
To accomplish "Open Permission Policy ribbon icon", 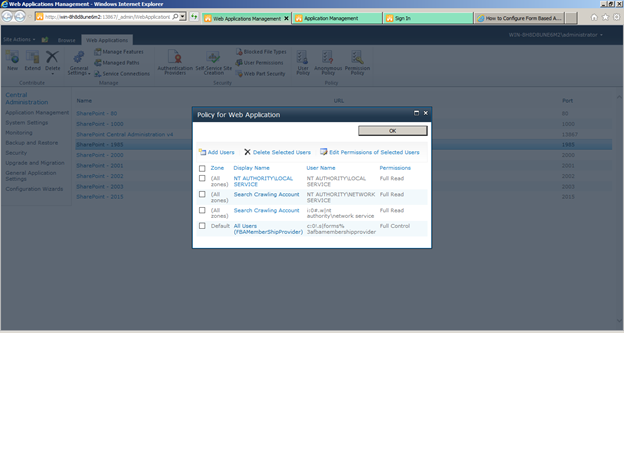I will (x=357, y=62).
